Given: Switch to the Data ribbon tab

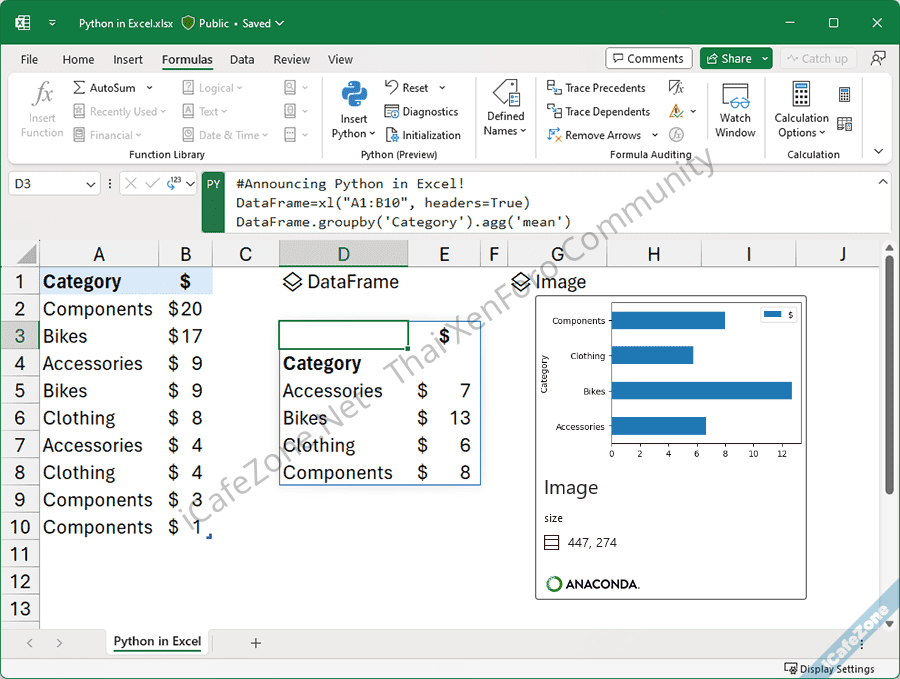Looking at the screenshot, I should click(x=242, y=60).
